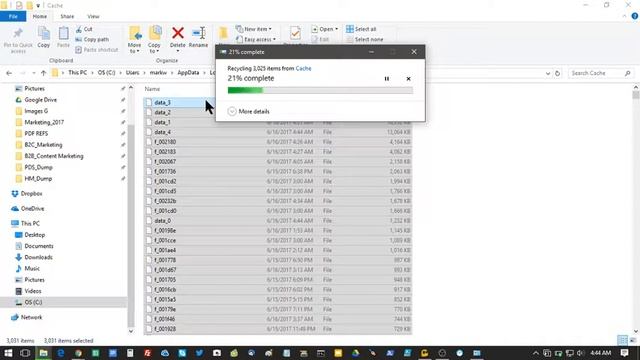
Task: Click Copy path in the ribbon
Action: click(x=92, y=40)
